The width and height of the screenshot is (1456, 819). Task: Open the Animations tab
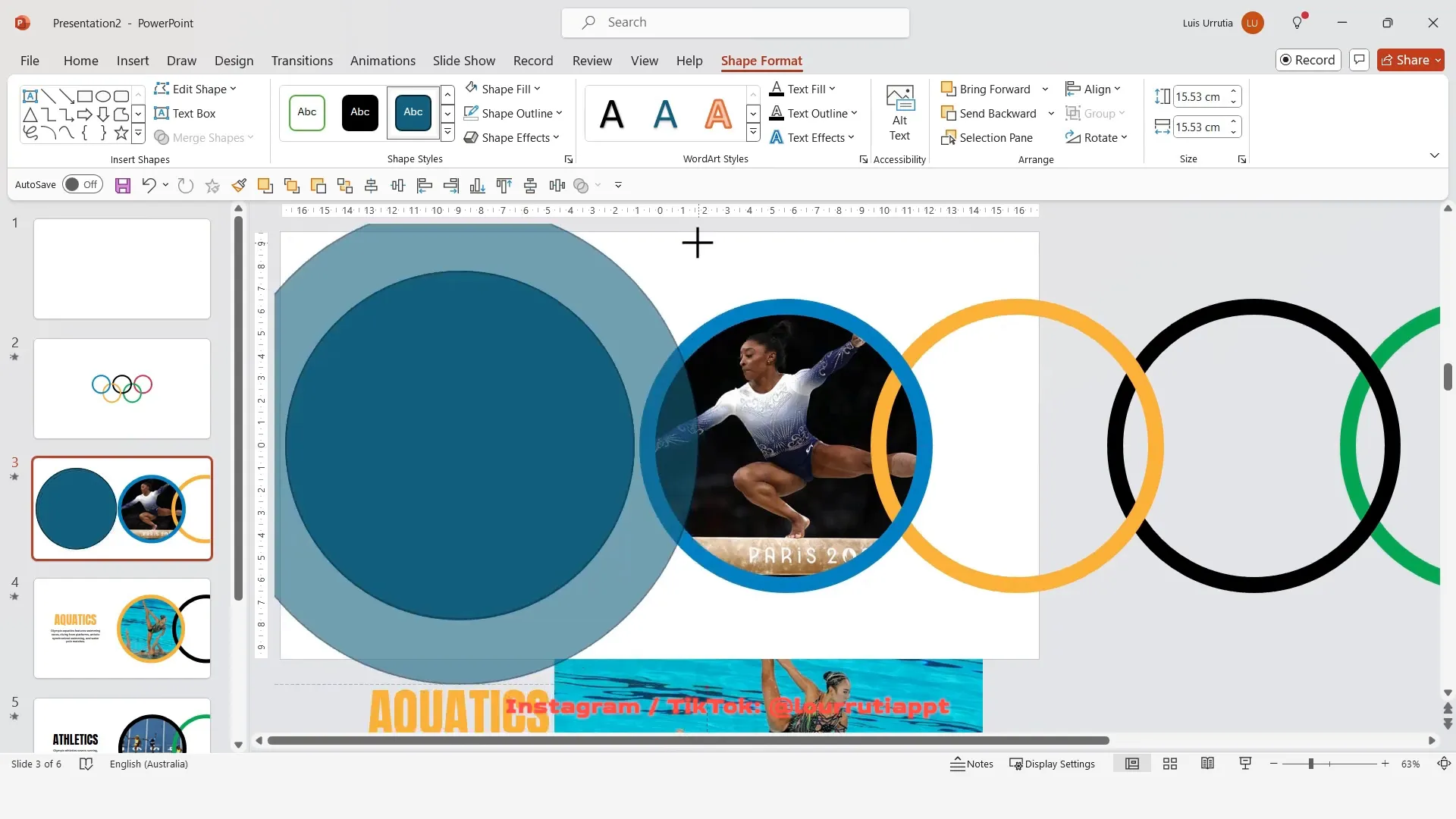tap(382, 61)
